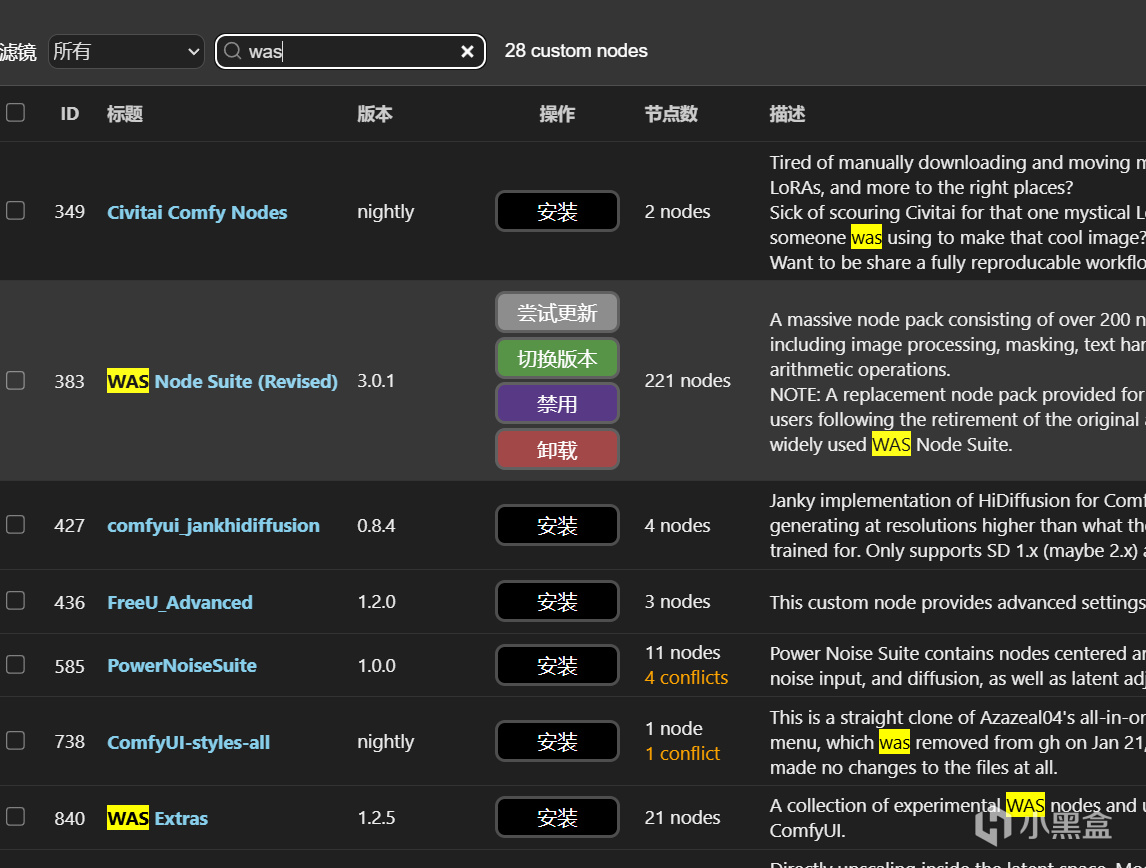Click '1 node' count for ComfyUI-styles-all
1146x868 pixels.
pyautogui.click(x=673, y=728)
